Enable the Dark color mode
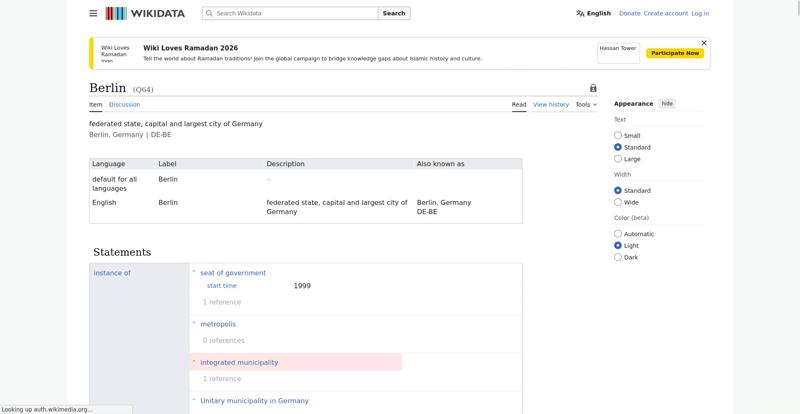The height and width of the screenshot is (414, 800). 618,257
